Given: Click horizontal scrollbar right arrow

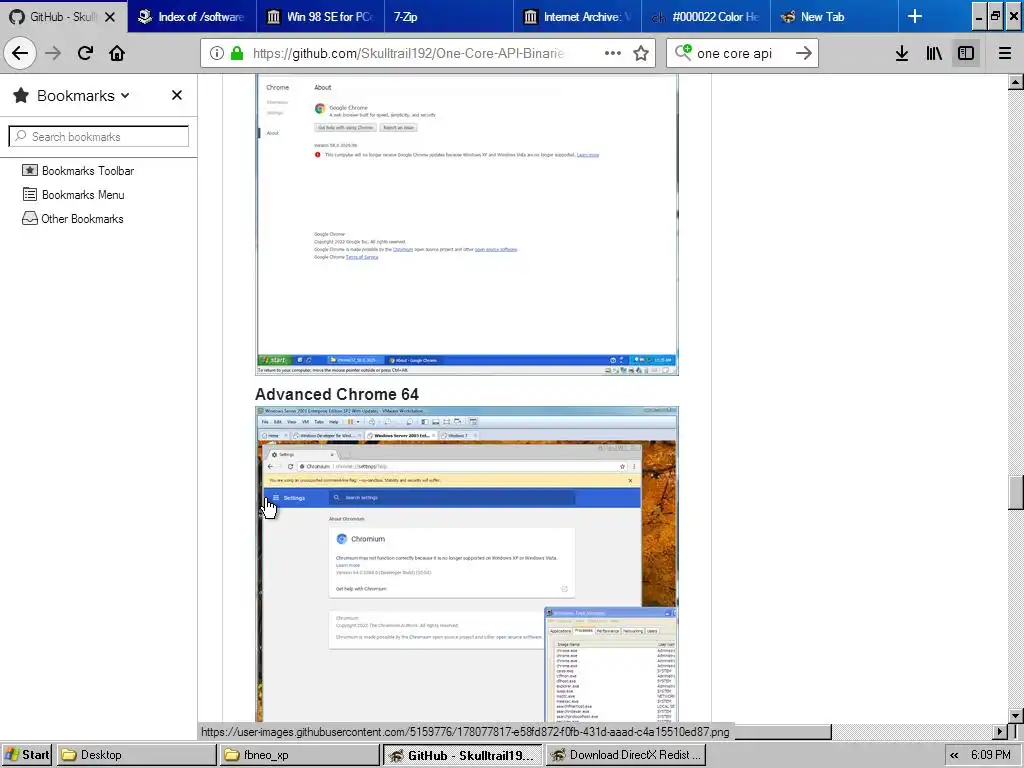Looking at the screenshot, I should click(1000, 731).
